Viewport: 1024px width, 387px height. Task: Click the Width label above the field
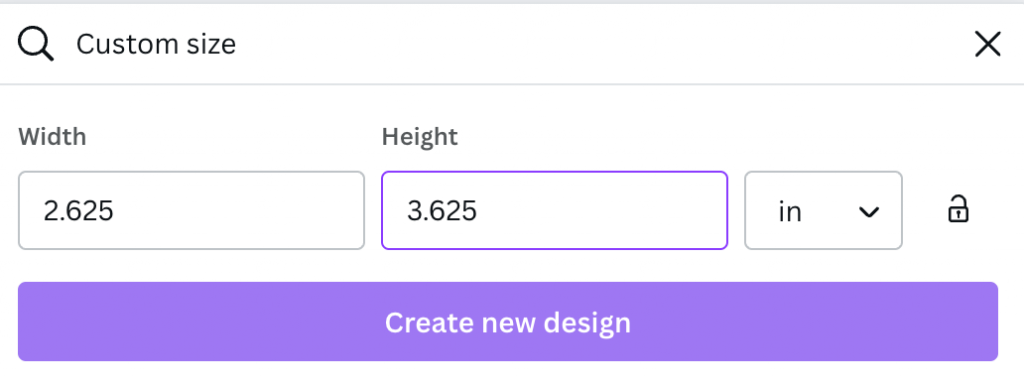(52, 137)
